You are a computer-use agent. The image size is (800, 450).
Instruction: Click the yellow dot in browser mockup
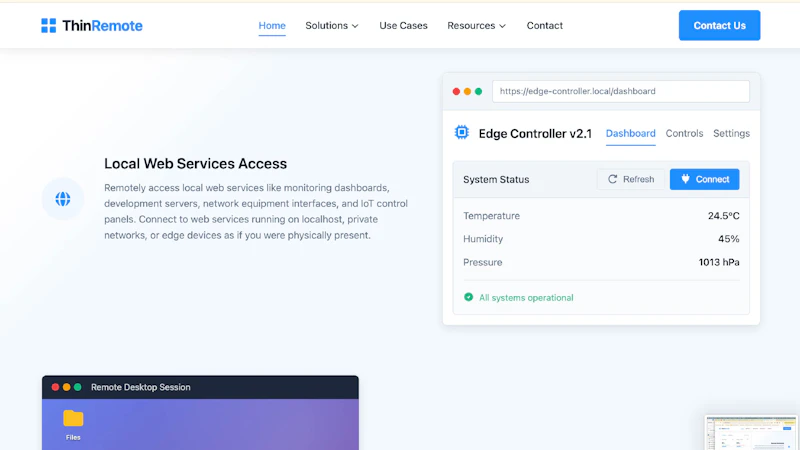point(467,91)
